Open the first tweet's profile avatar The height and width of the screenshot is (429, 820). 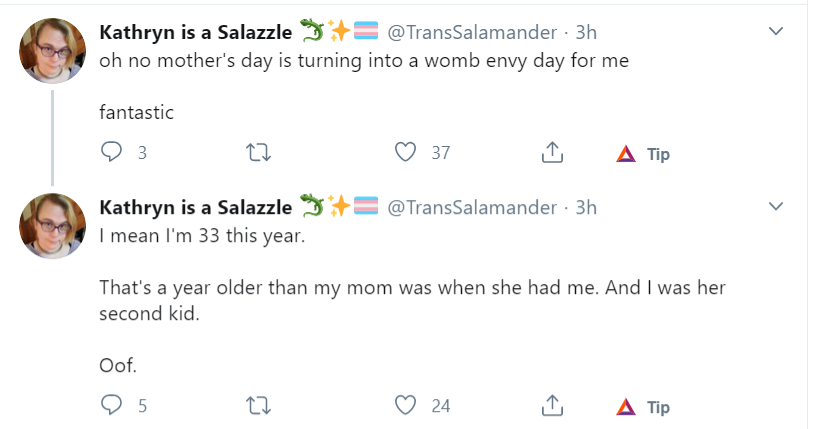(x=52, y=51)
